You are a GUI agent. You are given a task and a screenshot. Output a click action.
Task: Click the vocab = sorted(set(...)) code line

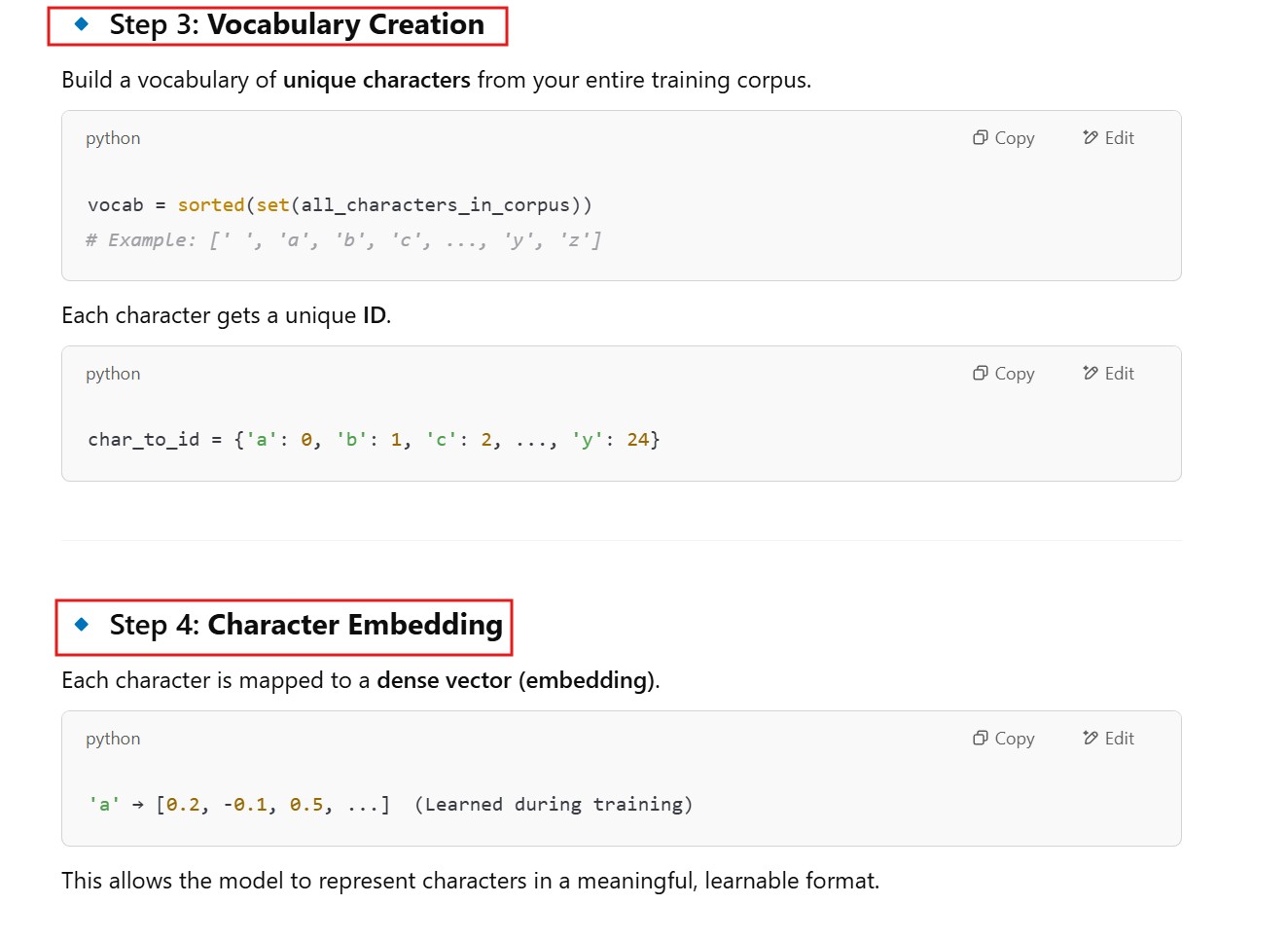click(x=340, y=205)
